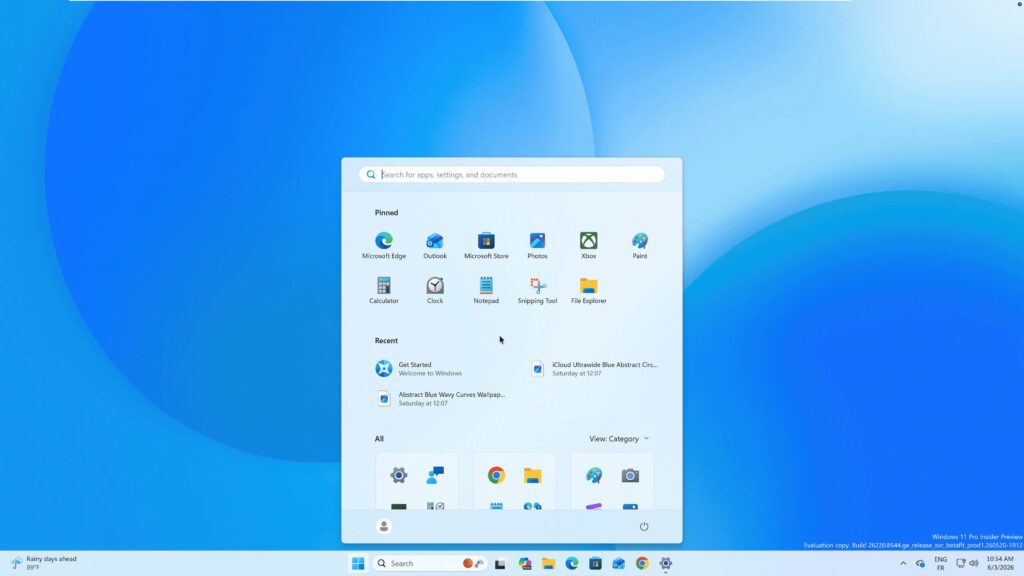Open Task View on the taskbar
This screenshot has height=576, width=1024.
(x=500, y=563)
